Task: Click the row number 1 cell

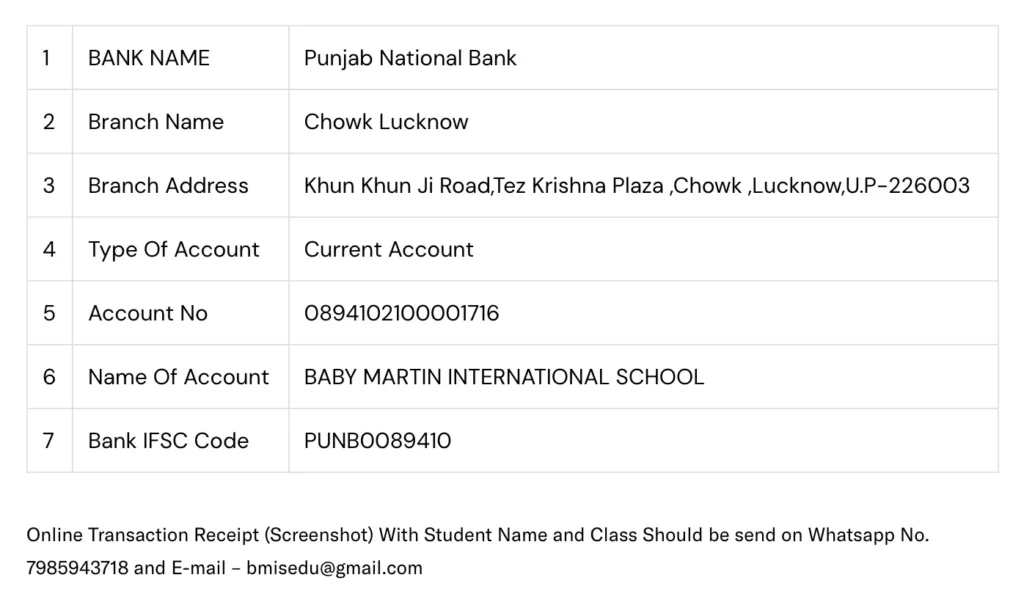Action: coord(47,58)
